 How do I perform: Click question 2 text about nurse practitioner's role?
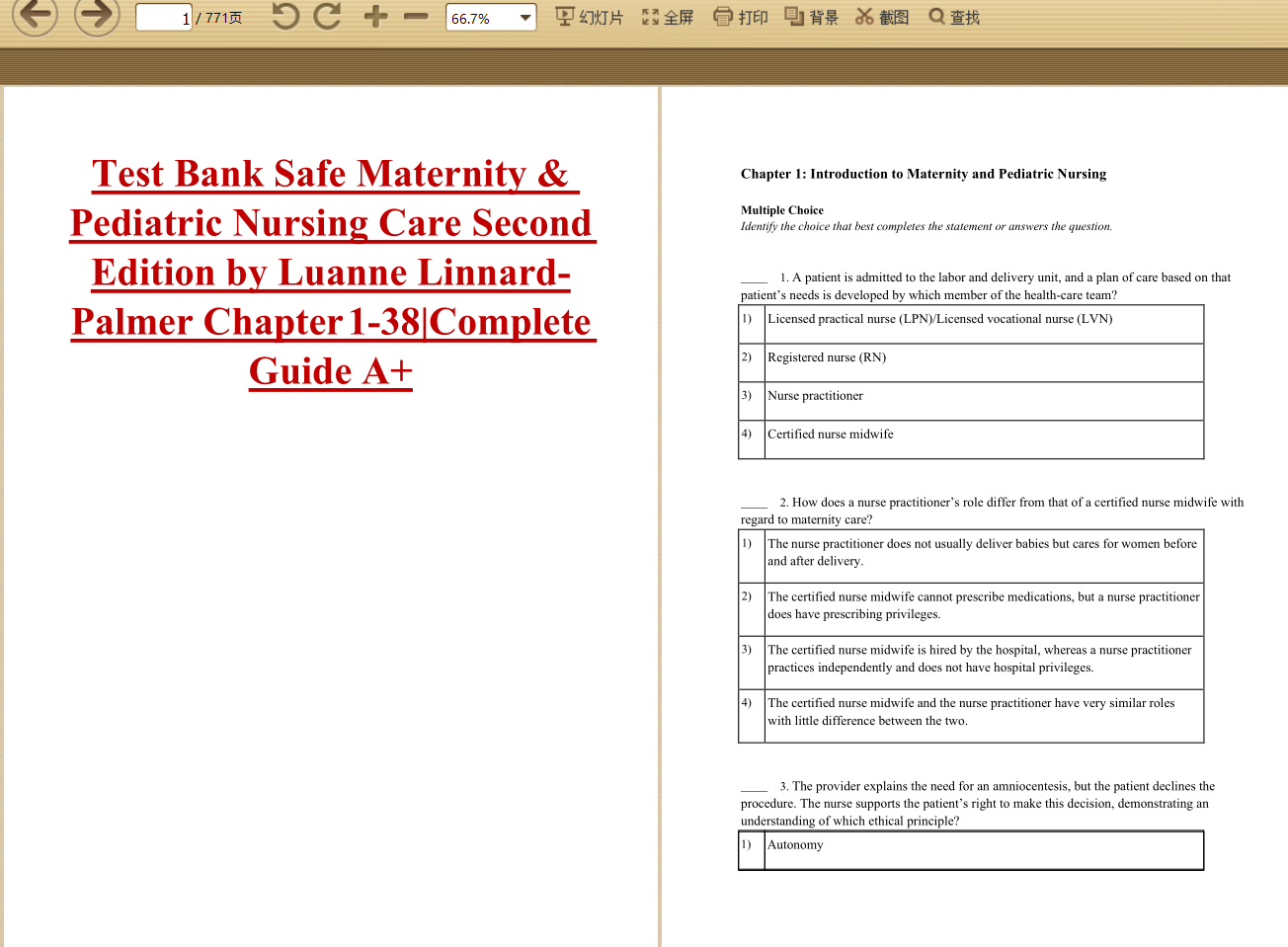[x=992, y=511]
